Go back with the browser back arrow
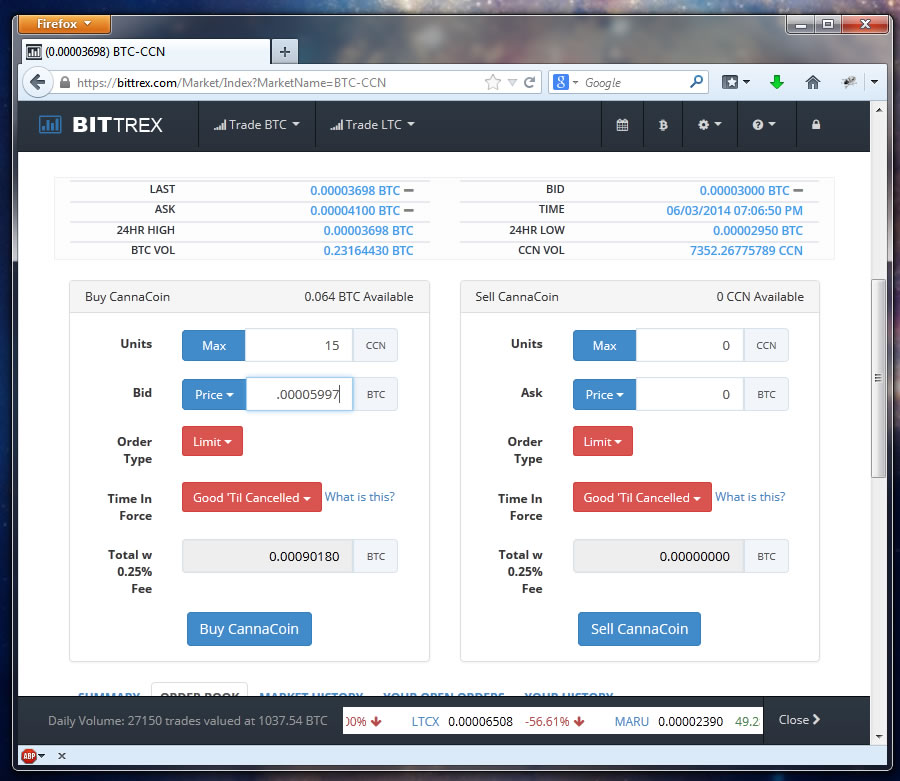Screen dimensions: 900x781 coord(37,82)
